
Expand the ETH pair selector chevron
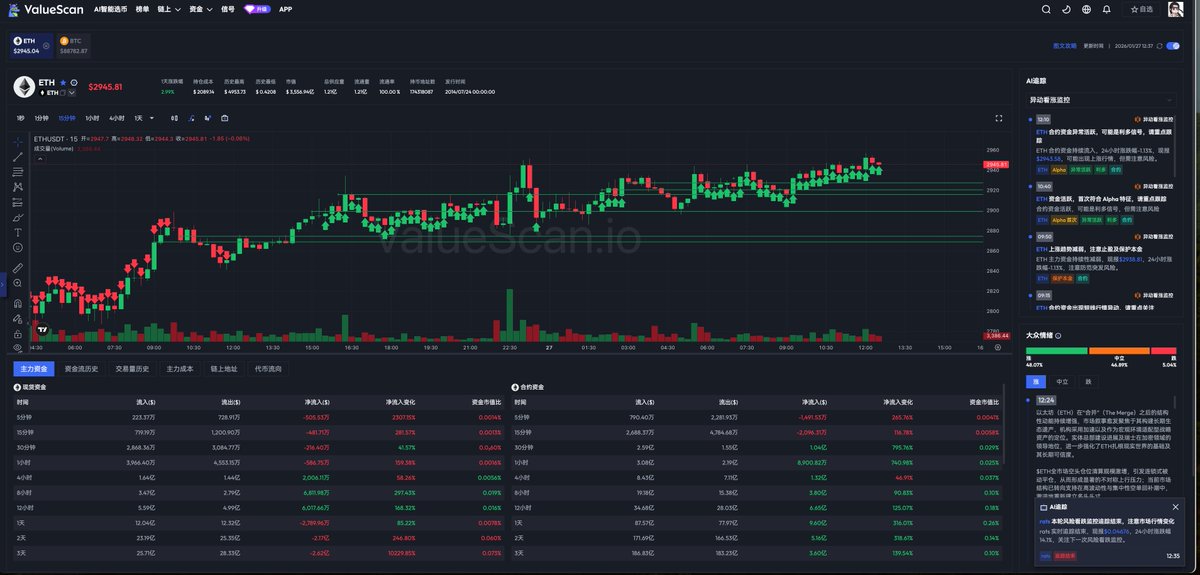point(72,92)
